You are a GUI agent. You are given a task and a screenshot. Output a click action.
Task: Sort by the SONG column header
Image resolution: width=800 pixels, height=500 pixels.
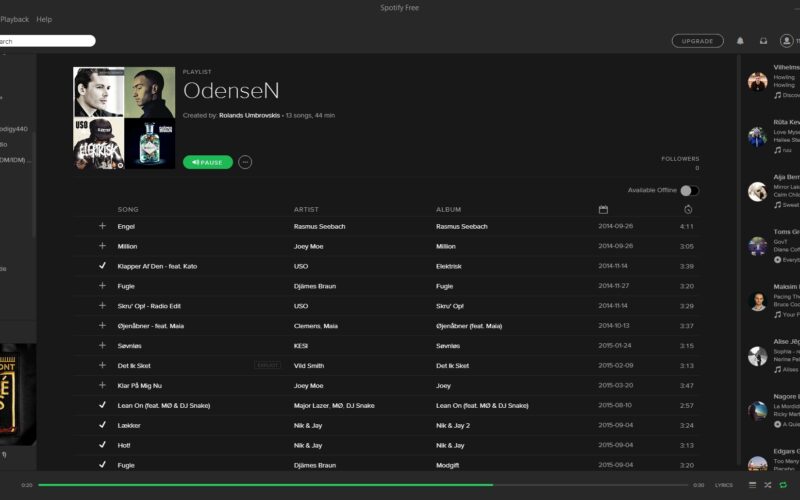coord(128,210)
